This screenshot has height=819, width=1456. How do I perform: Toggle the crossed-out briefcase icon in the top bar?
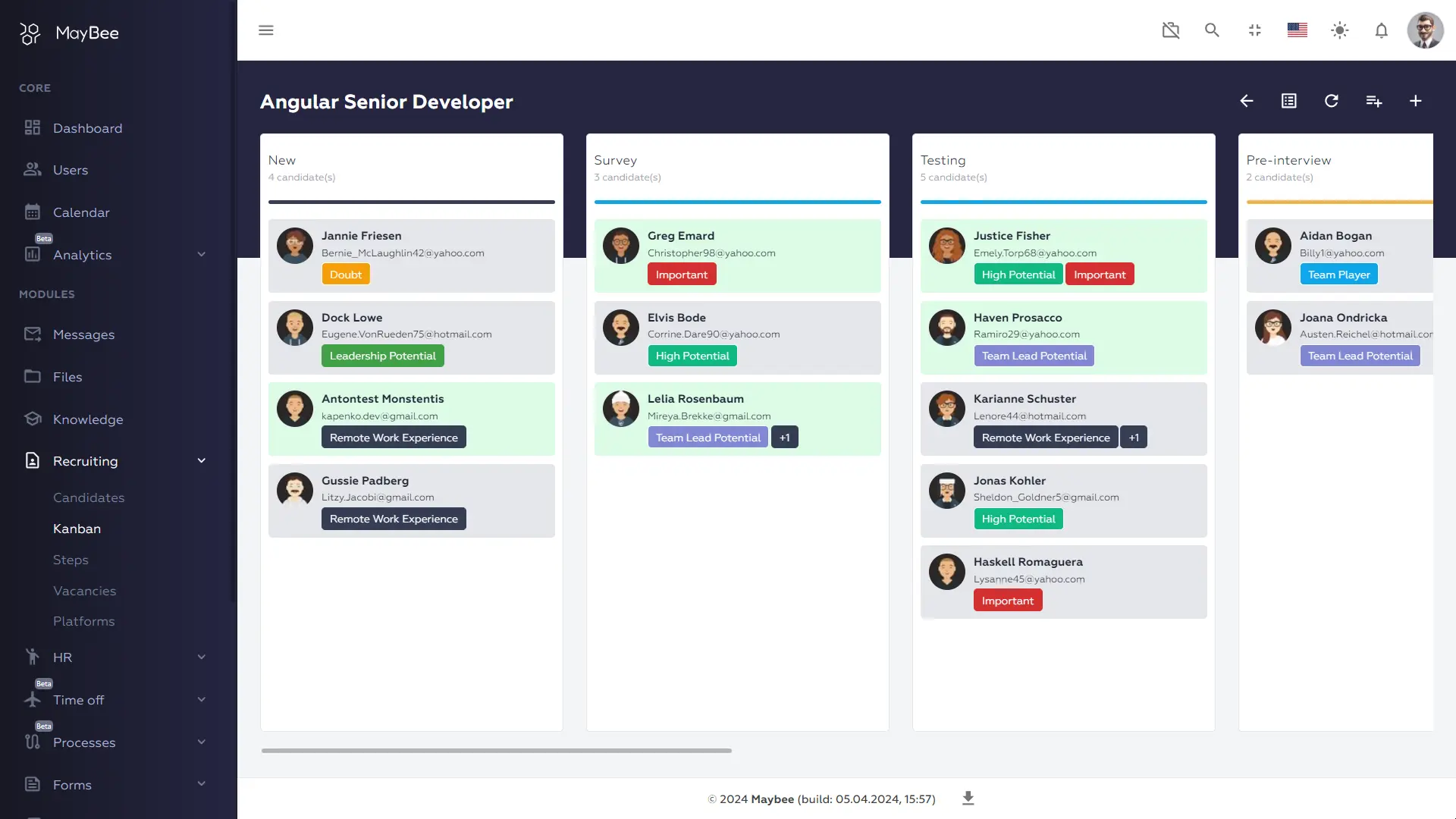point(1170,30)
